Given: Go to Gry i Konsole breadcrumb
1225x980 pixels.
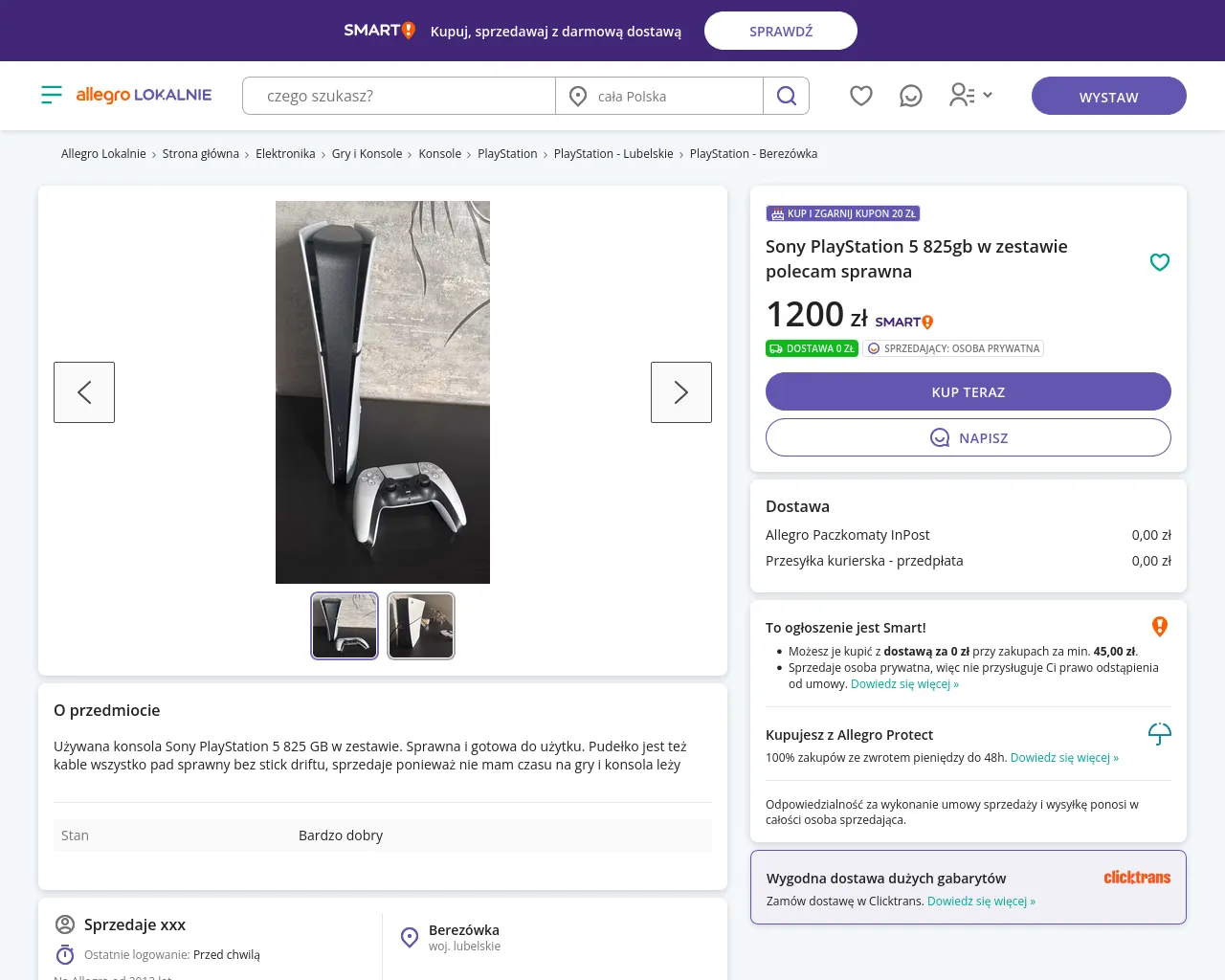Looking at the screenshot, I should coord(367,154).
